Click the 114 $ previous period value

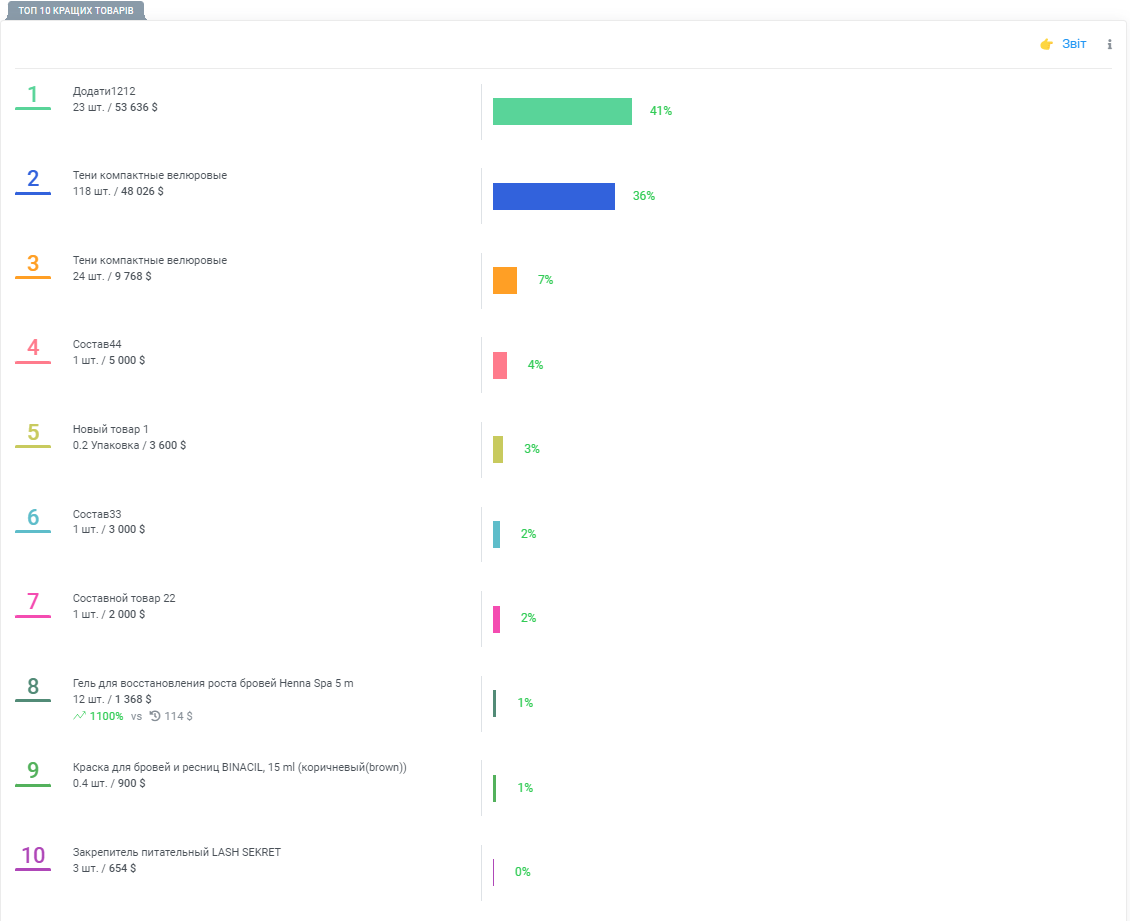point(179,716)
